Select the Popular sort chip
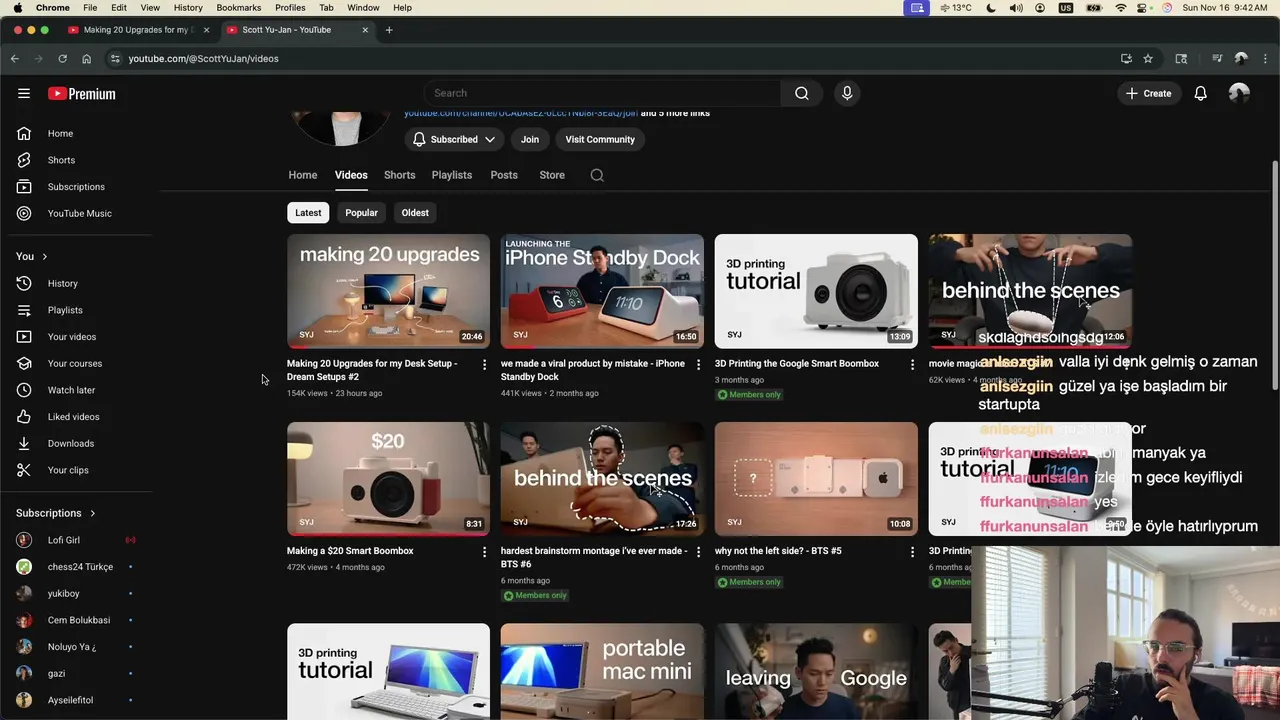 pos(361,213)
